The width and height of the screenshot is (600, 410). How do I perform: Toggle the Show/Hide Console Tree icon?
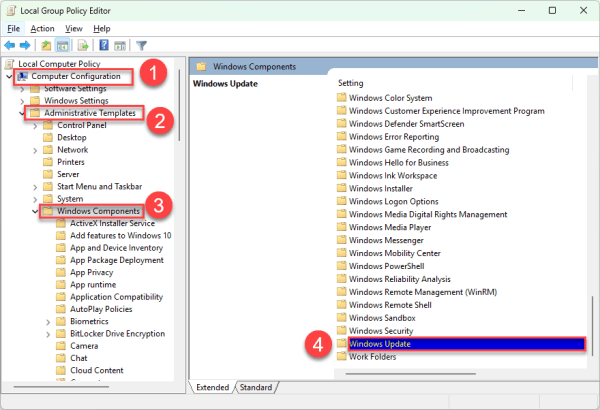62,46
